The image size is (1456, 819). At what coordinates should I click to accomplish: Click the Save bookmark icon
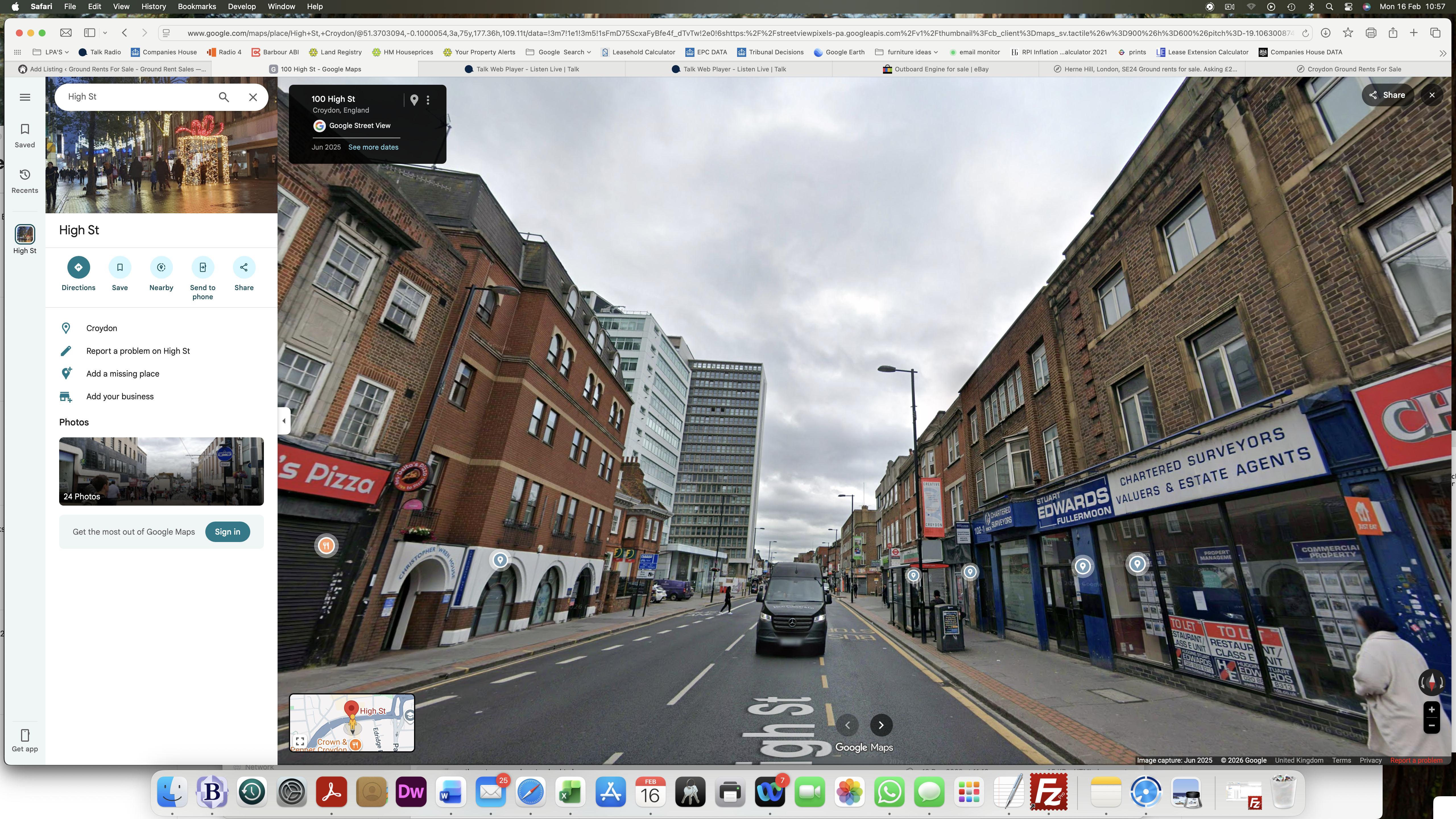pos(119,267)
